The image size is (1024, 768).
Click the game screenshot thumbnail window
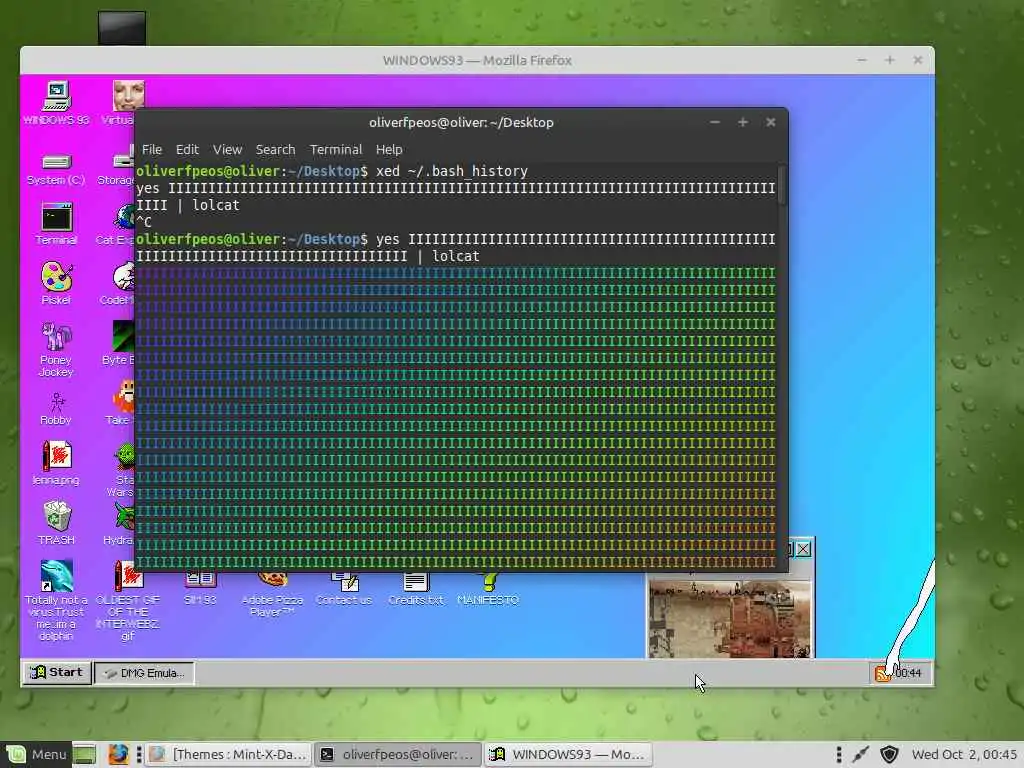(x=729, y=619)
